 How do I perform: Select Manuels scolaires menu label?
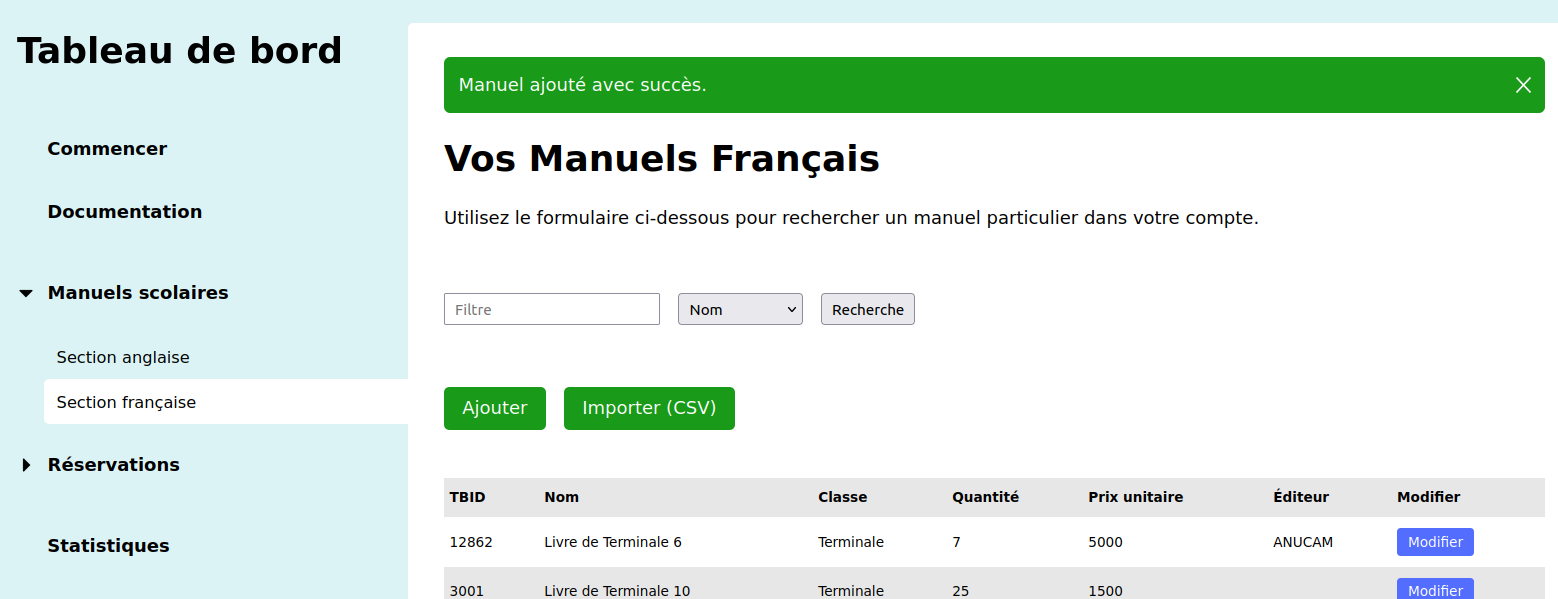138,293
